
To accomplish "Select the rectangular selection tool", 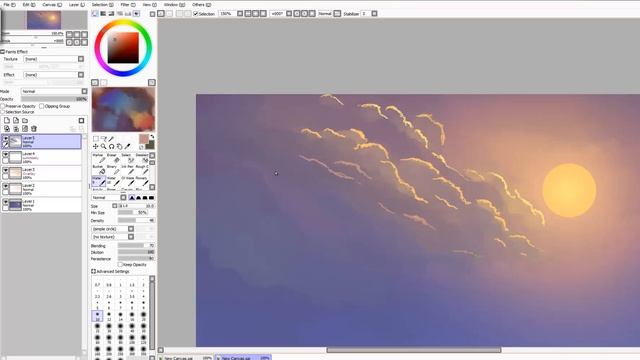I will point(96,139).
